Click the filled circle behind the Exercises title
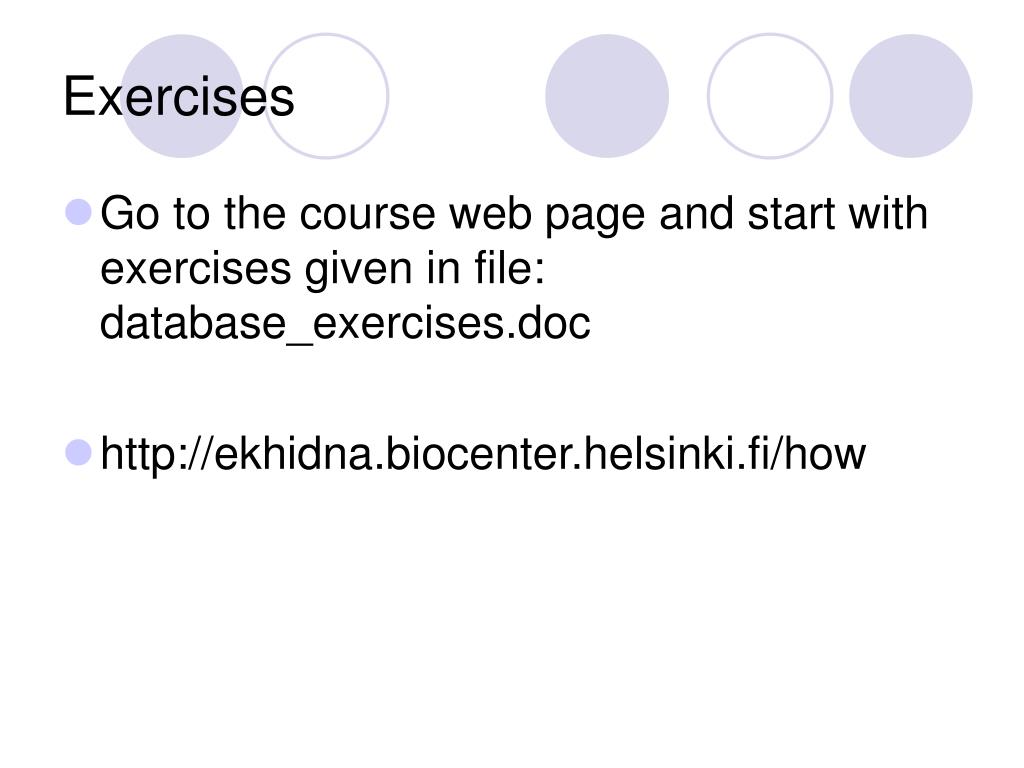Image resolution: width=1024 pixels, height=768 pixels. (x=182, y=96)
